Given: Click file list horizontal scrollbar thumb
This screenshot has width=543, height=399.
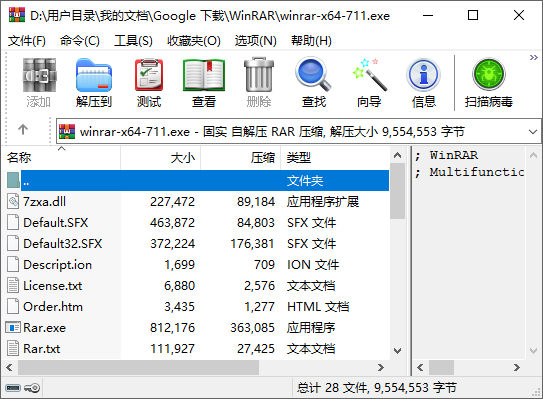Looking at the screenshot, I should [x=139, y=367].
